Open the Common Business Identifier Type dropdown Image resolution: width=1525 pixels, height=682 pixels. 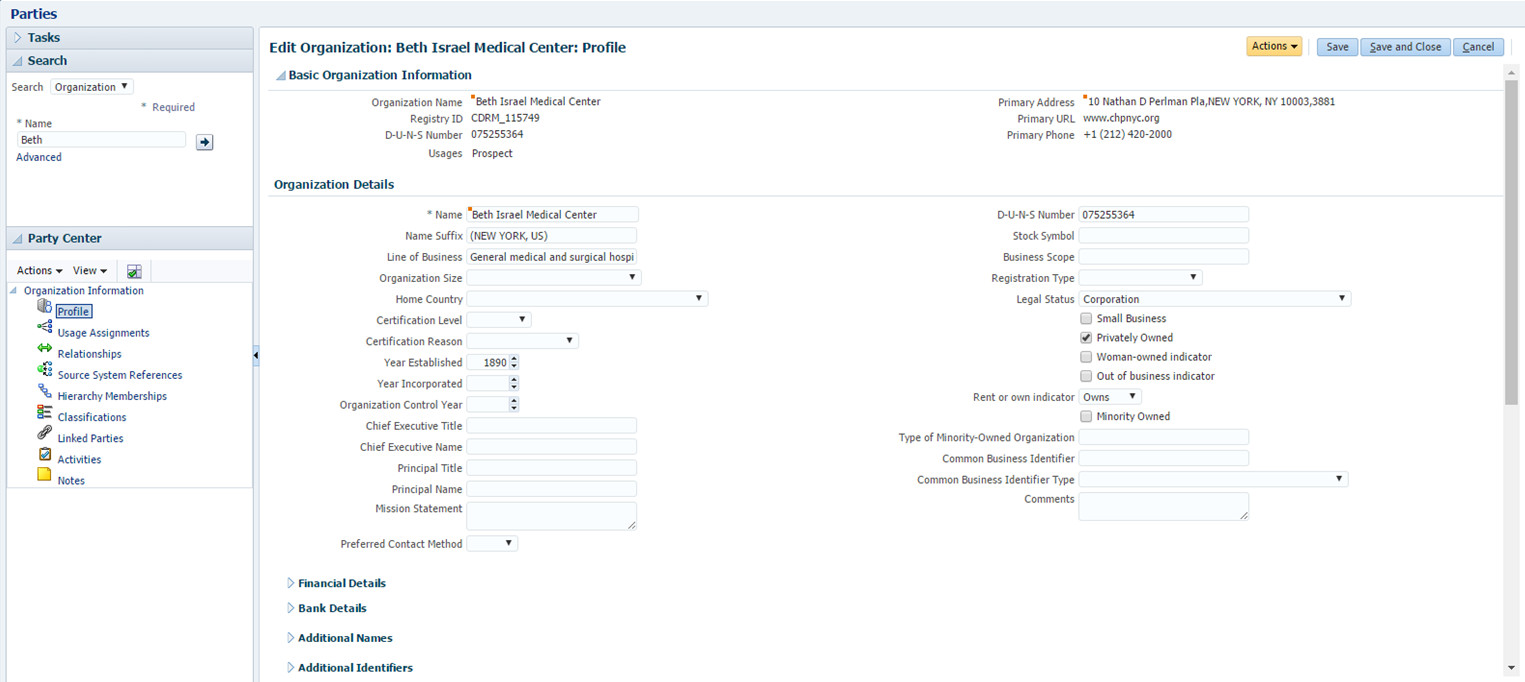click(x=1214, y=479)
